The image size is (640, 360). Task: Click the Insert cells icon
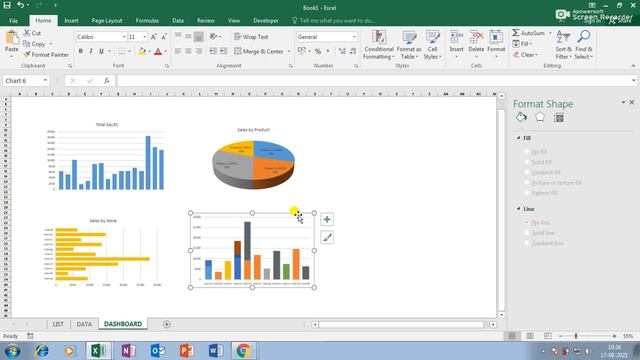[x=456, y=37]
